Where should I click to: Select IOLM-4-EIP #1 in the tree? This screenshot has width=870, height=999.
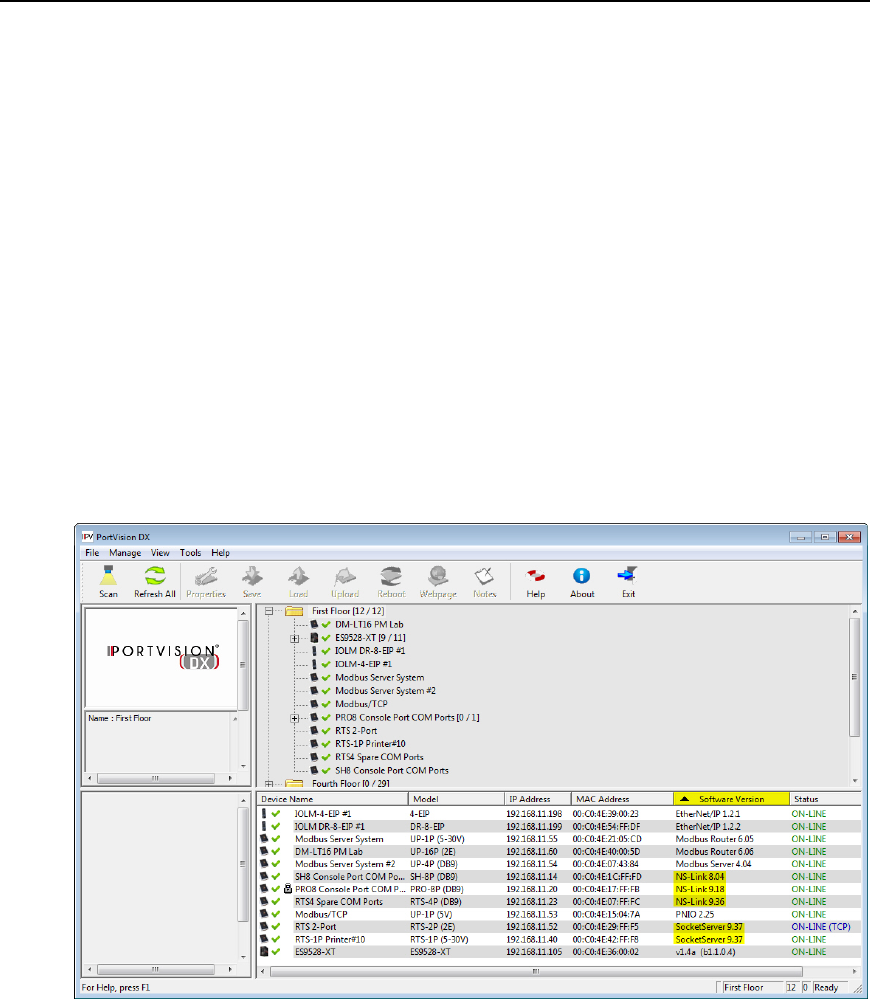[x=363, y=664]
